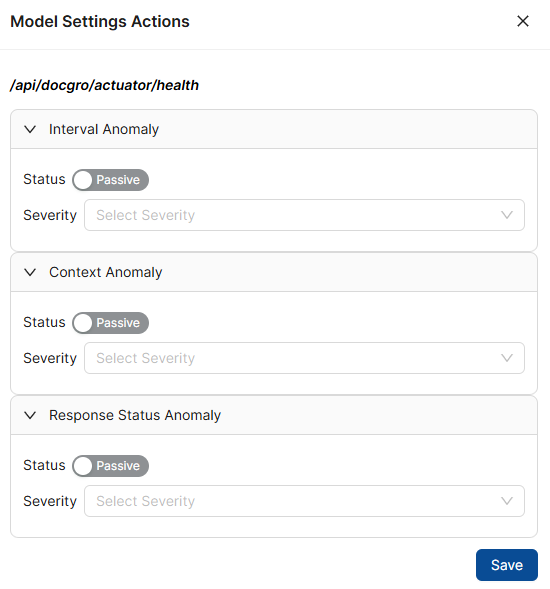Screen dimensions: 550x589
Task: Toggle Interval Anomaly status to active
Action: tap(110, 180)
